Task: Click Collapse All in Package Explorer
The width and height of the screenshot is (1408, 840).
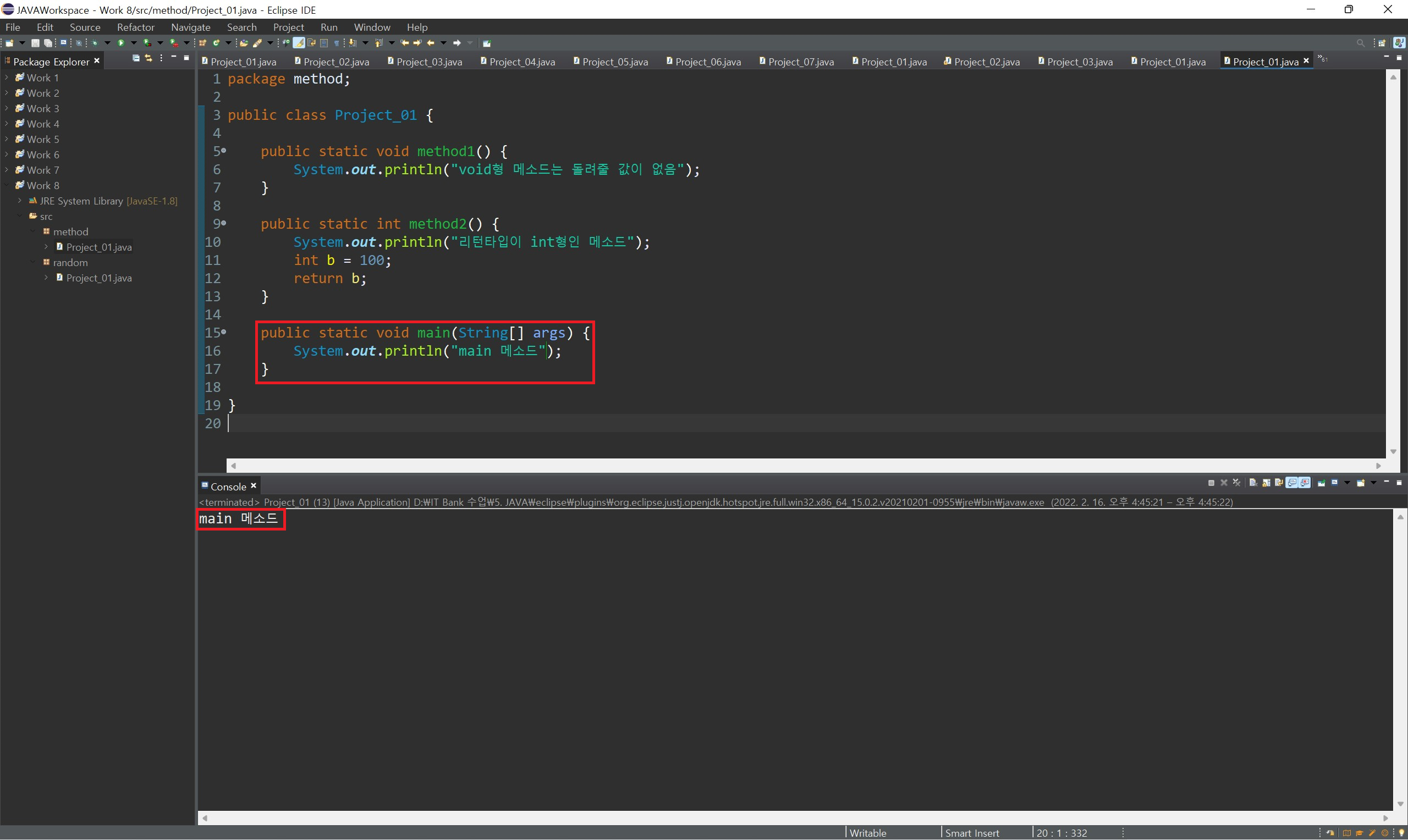Action: (136, 58)
